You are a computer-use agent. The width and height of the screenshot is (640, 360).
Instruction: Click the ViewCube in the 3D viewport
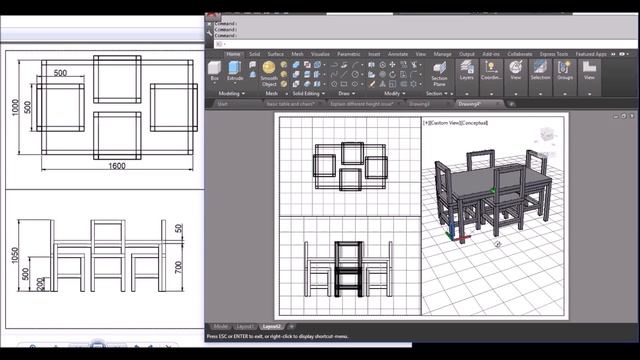[546, 135]
